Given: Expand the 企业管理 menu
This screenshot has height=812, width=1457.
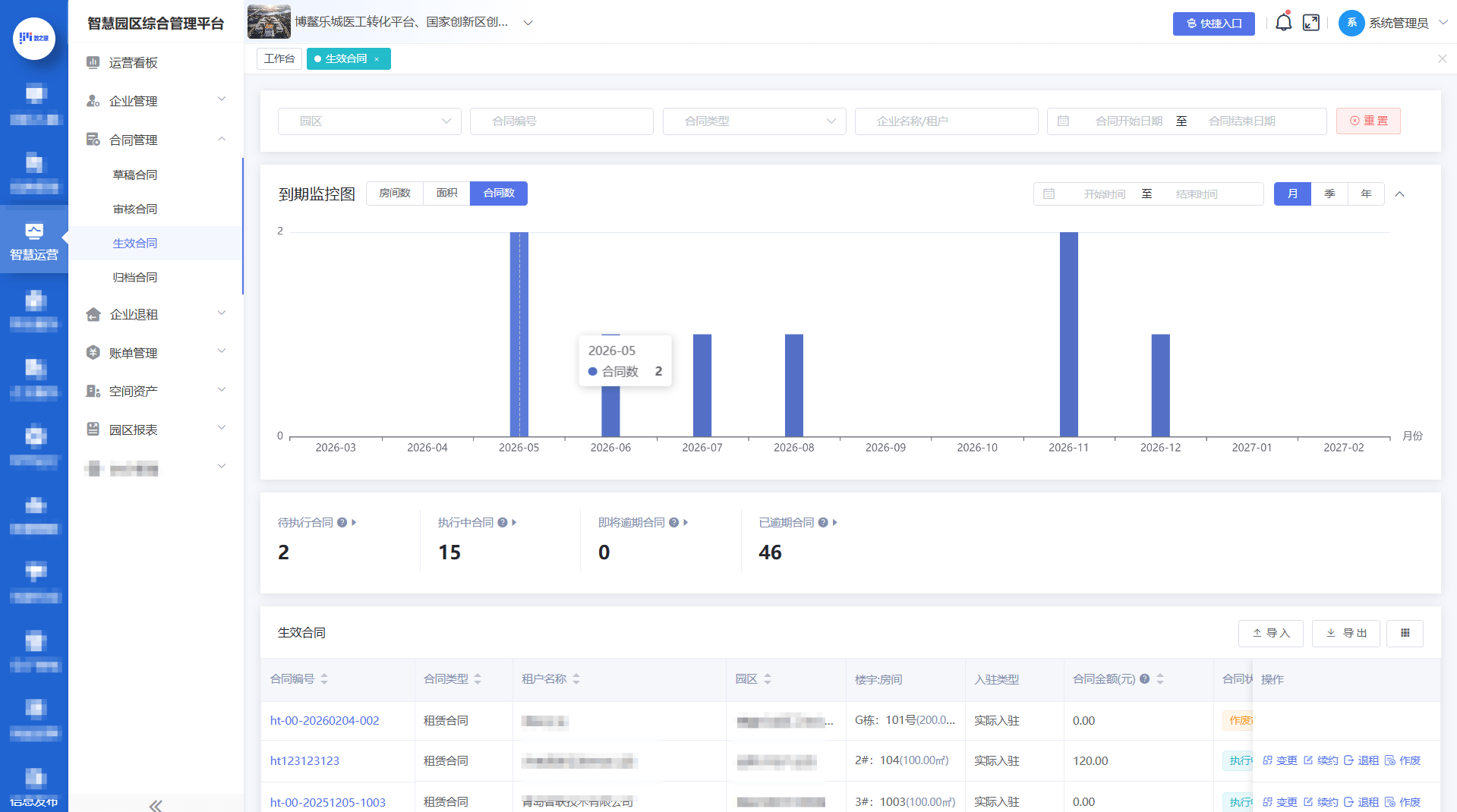Looking at the screenshot, I should pyautogui.click(x=156, y=101).
